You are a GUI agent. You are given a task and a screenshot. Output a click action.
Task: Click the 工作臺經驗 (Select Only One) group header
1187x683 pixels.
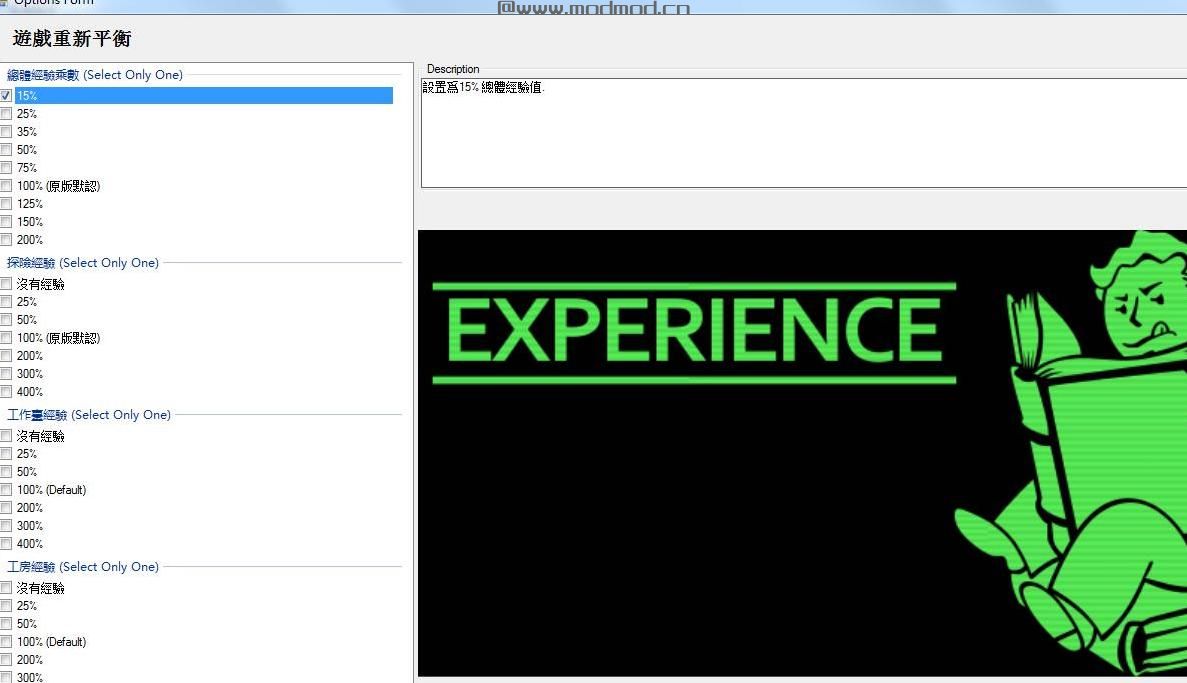pos(89,415)
